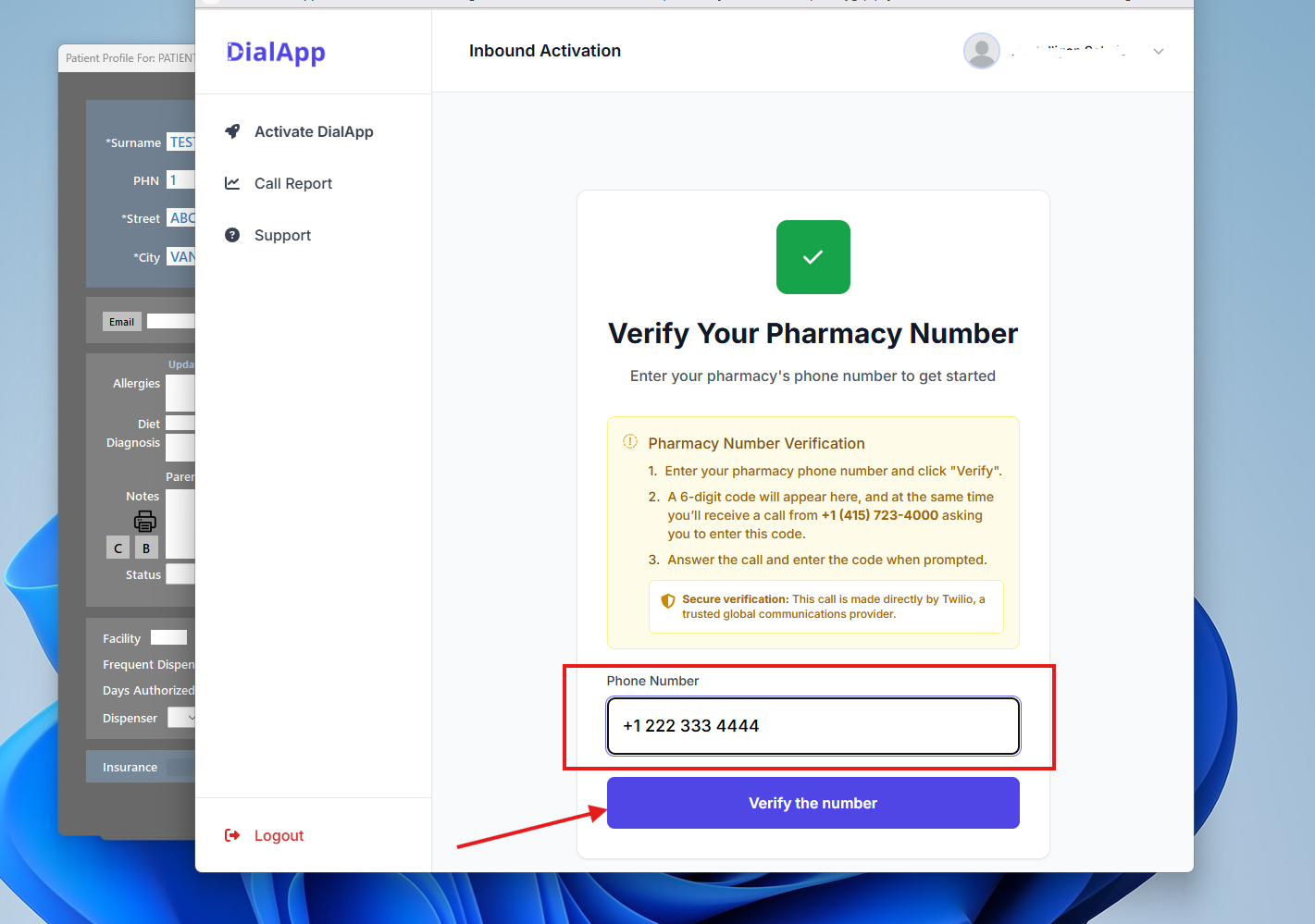Image resolution: width=1315 pixels, height=924 pixels.
Task: Click the shield icon in Secure verification
Action: point(668,601)
